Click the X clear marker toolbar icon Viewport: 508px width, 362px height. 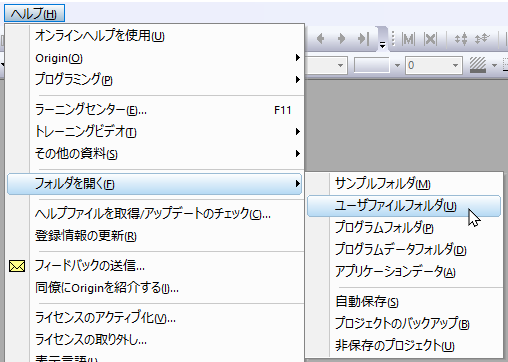[x=430, y=39]
